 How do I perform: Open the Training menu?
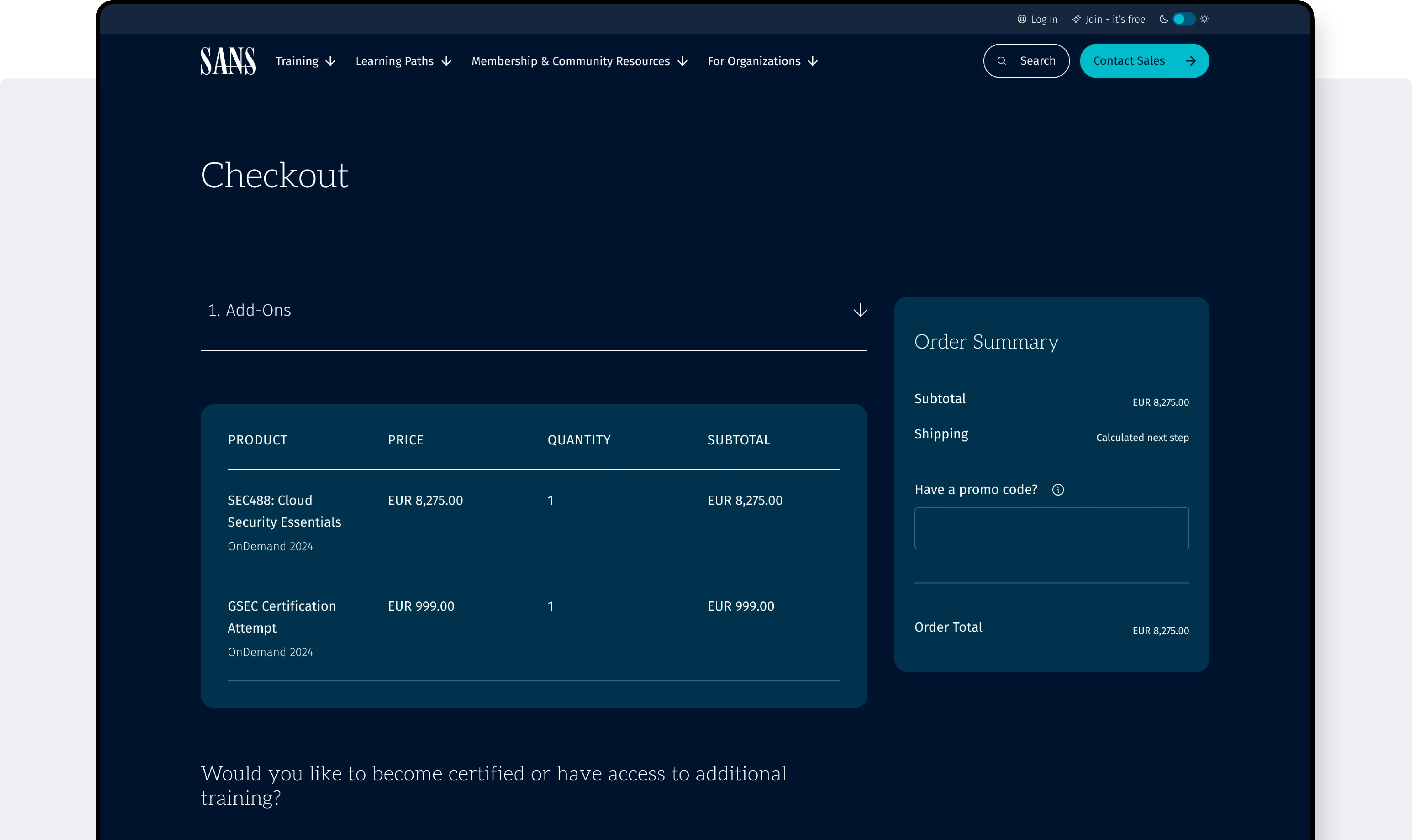point(305,61)
